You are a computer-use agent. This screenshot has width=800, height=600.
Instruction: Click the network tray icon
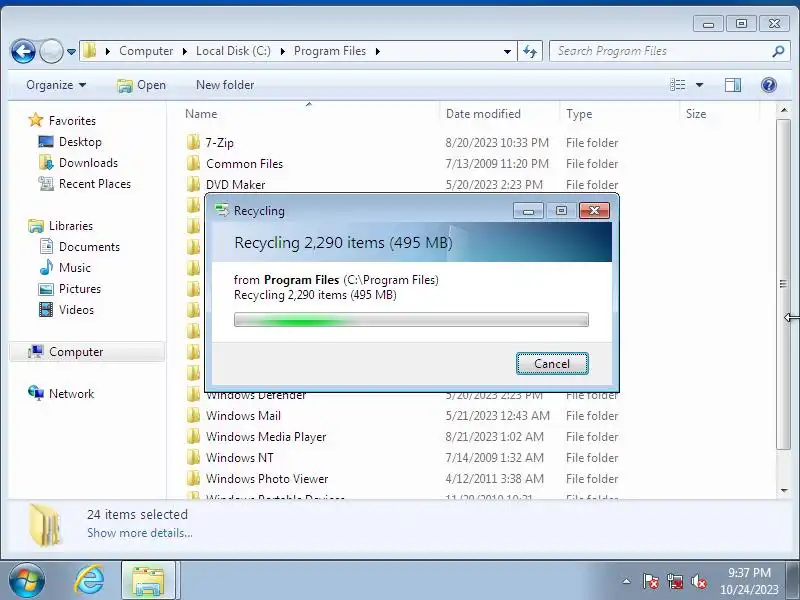coord(675,581)
